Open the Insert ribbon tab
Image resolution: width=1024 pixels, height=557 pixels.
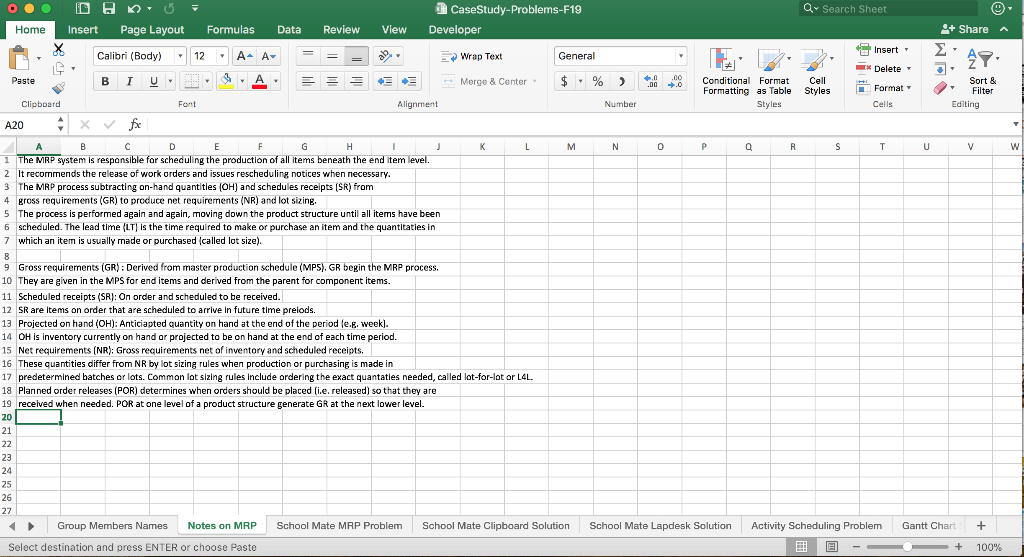[x=83, y=29]
